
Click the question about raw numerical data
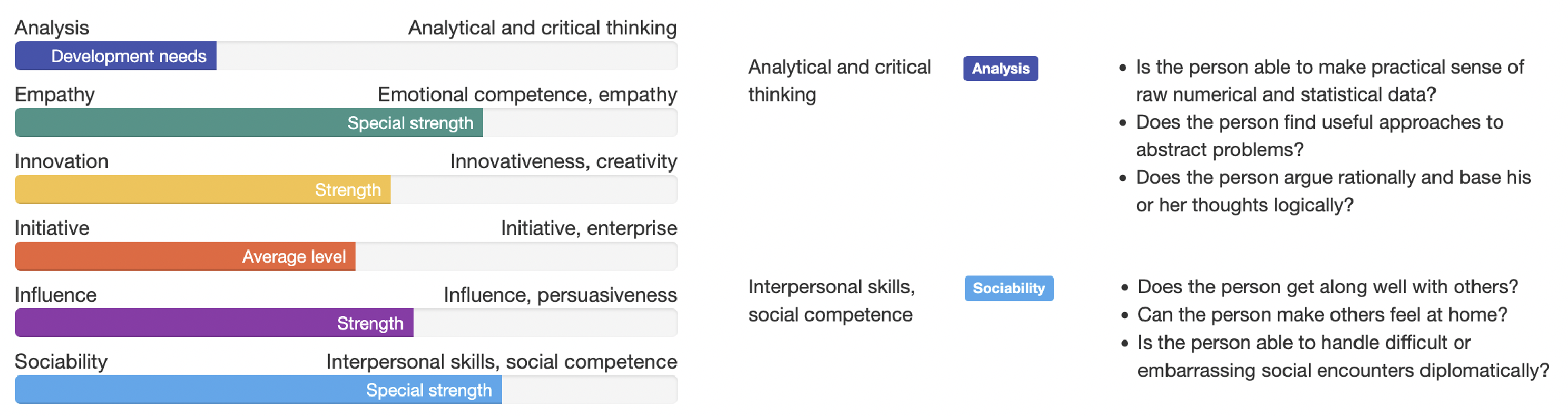pos(1330,81)
